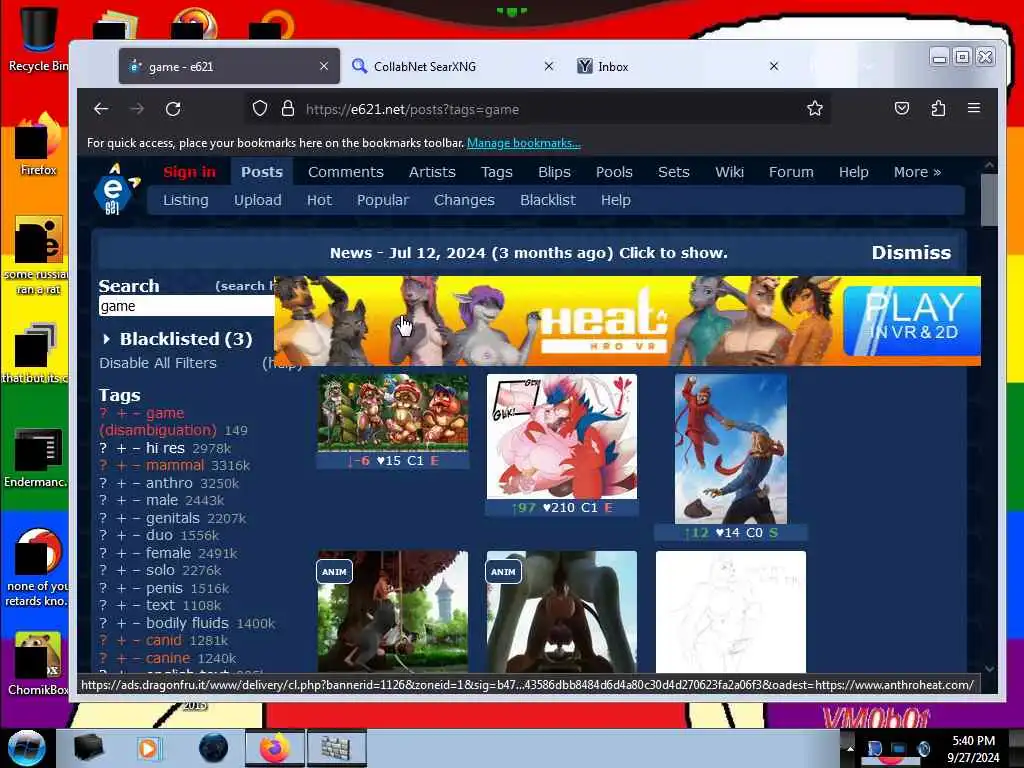Go back using browser back arrow
The height and width of the screenshot is (768, 1024).
101,109
